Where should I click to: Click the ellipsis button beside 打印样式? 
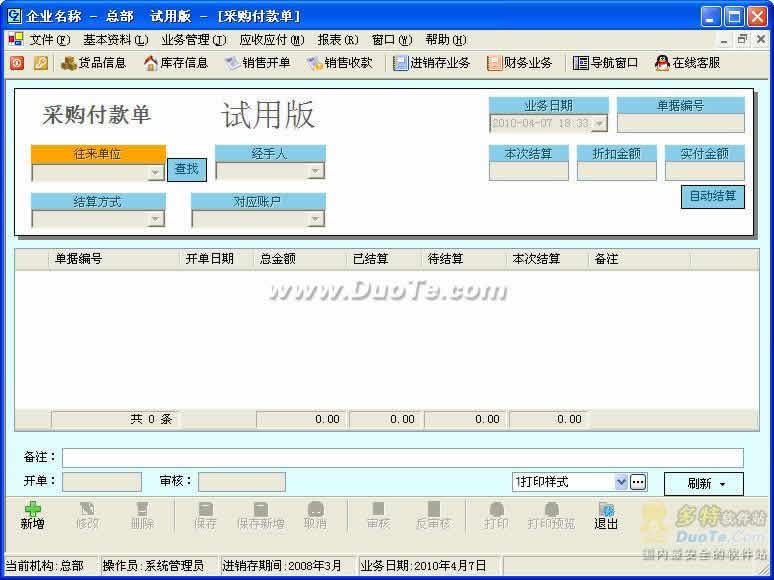pyautogui.click(x=638, y=482)
